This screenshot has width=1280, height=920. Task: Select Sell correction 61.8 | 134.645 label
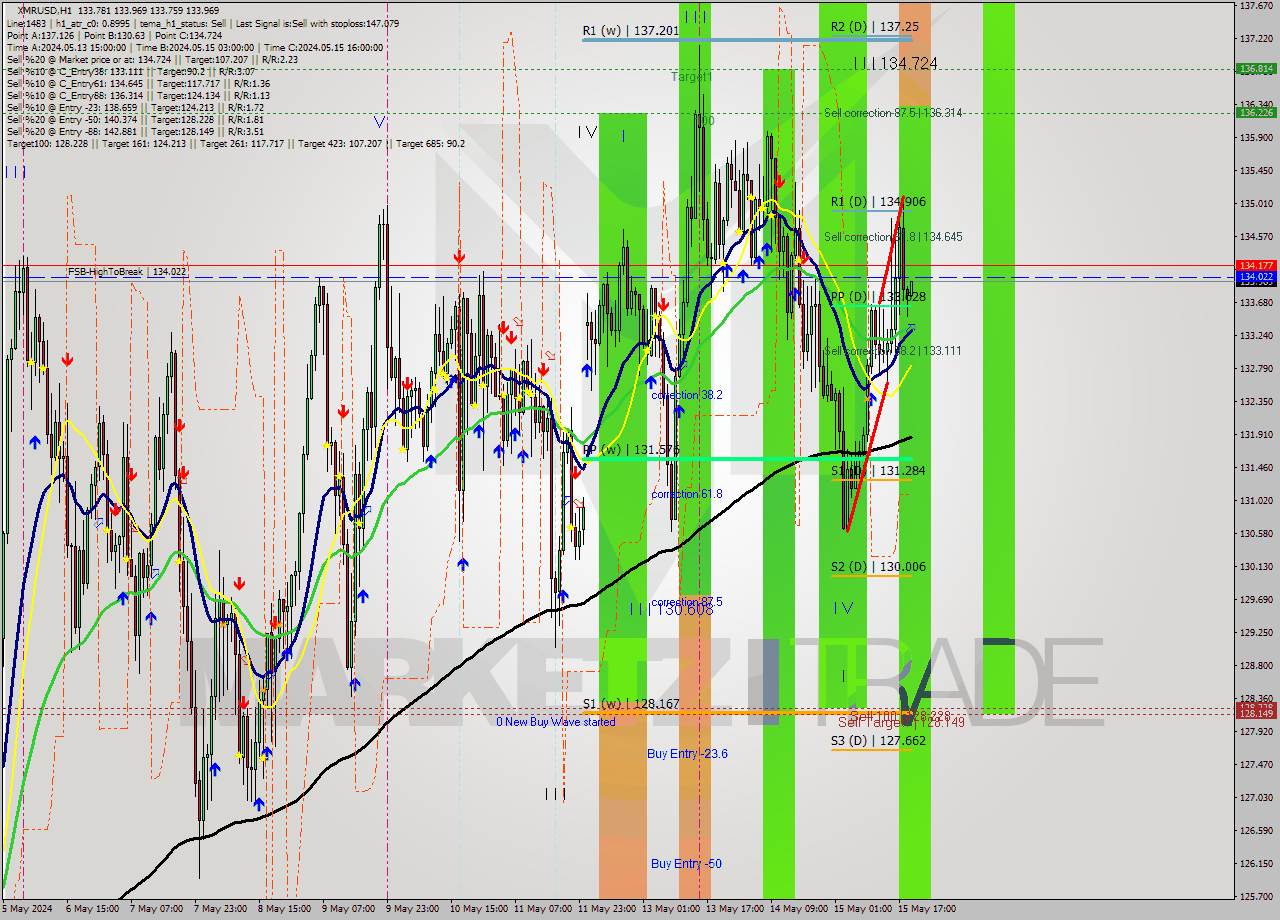pyautogui.click(x=893, y=237)
